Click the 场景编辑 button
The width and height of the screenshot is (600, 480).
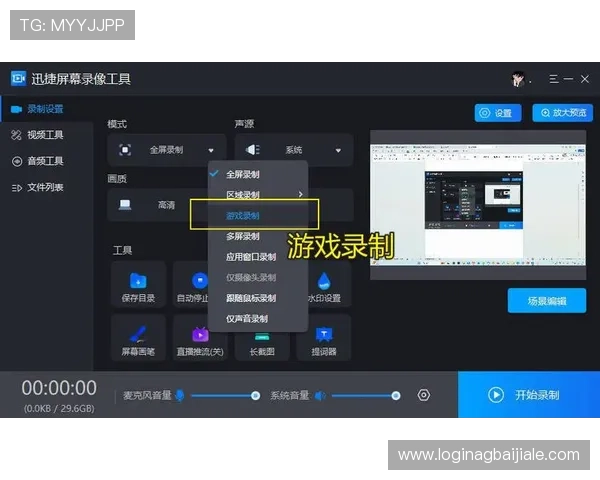pos(547,301)
